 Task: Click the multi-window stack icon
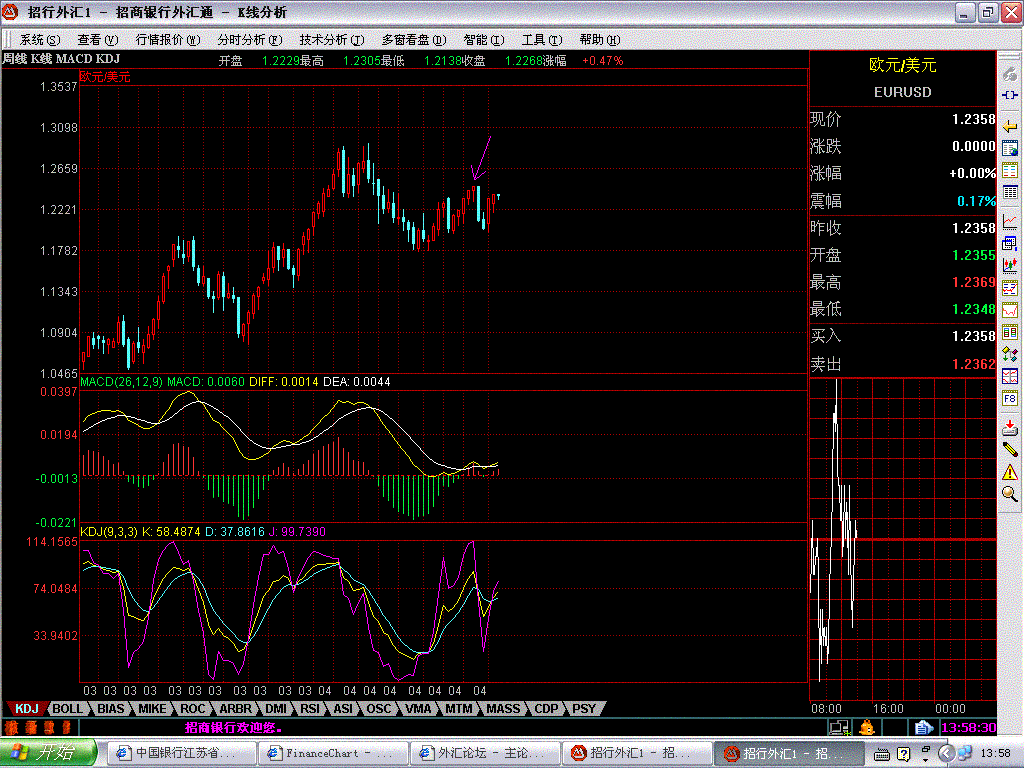pyautogui.click(x=1010, y=244)
